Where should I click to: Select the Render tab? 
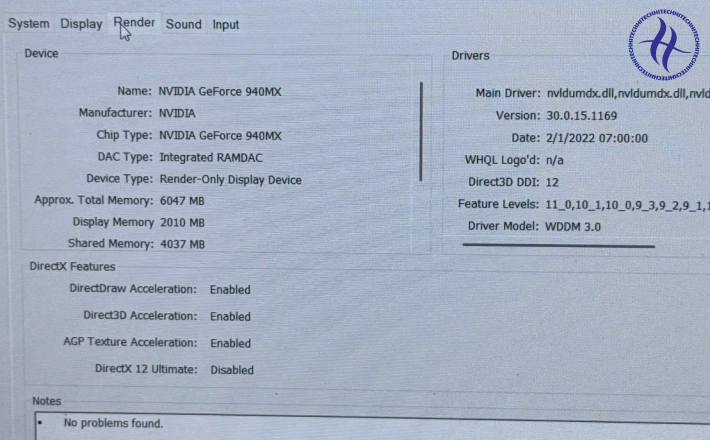pos(134,23)
